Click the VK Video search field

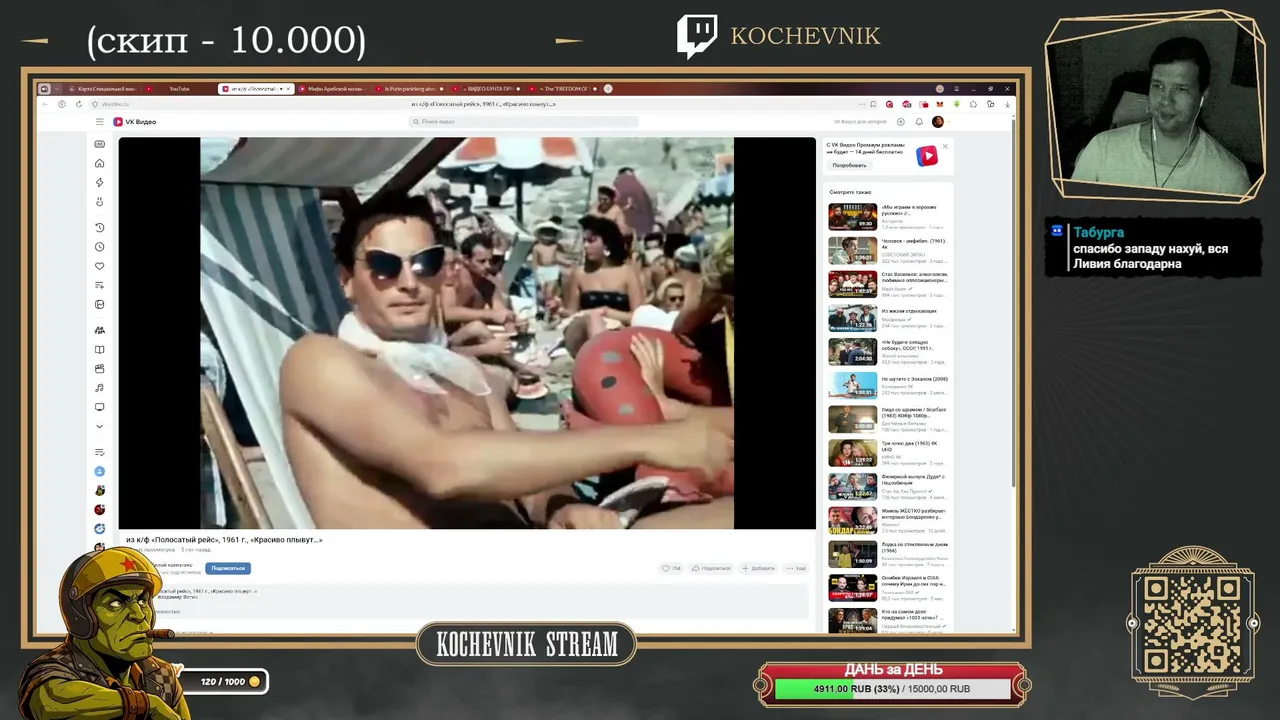524,122
